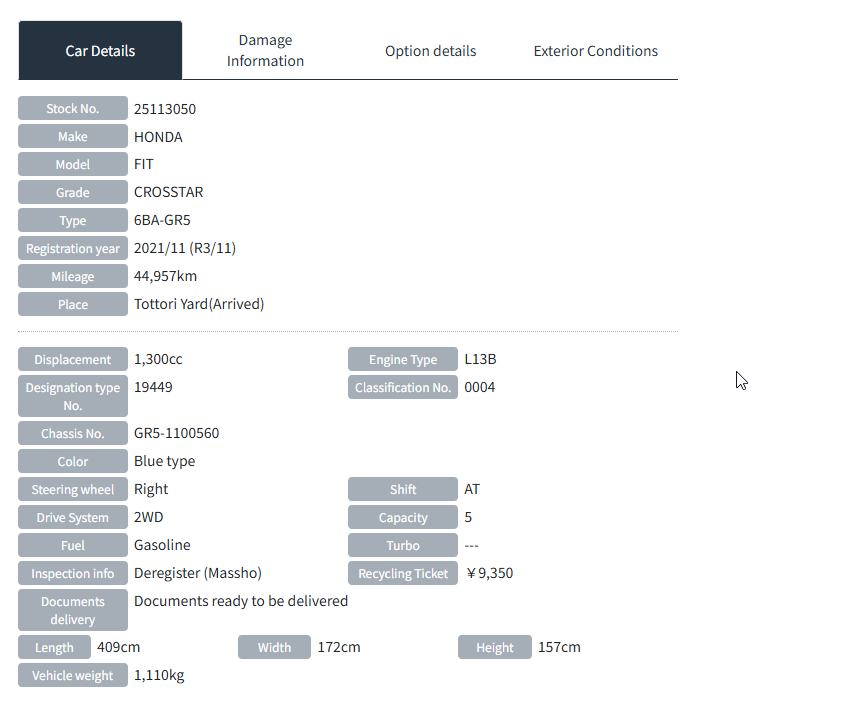Click Tottori Yard(Arrived) place text
Image resolution: width=858 pixels, height=717 pixels.
[199, 304]
